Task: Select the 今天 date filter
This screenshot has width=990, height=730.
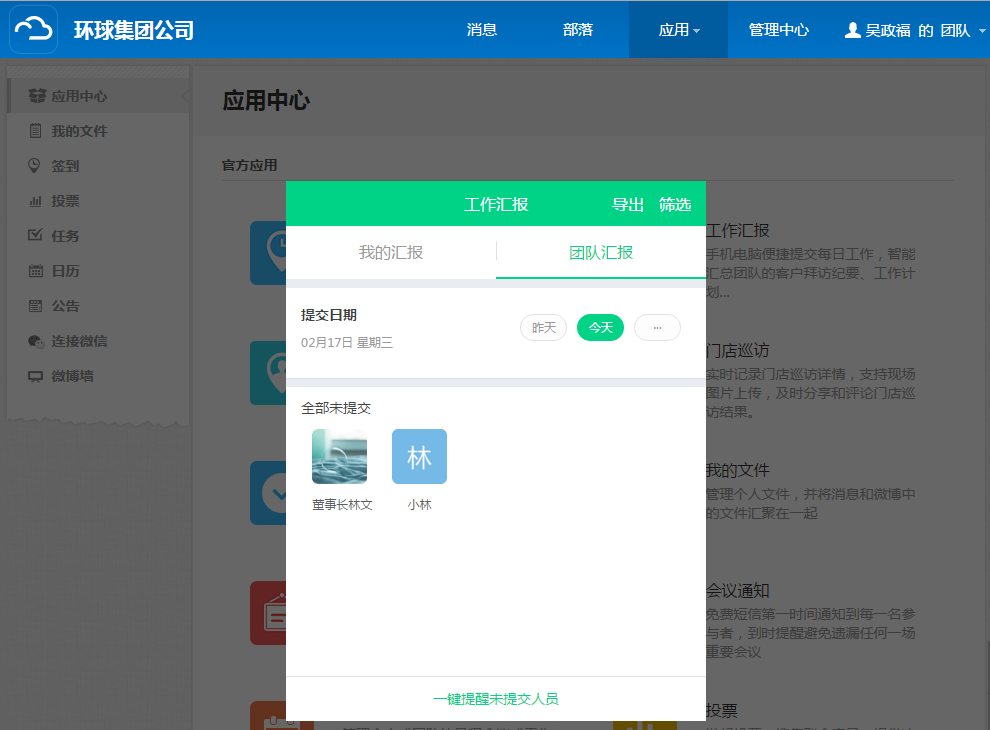Action: coord(600,328)
